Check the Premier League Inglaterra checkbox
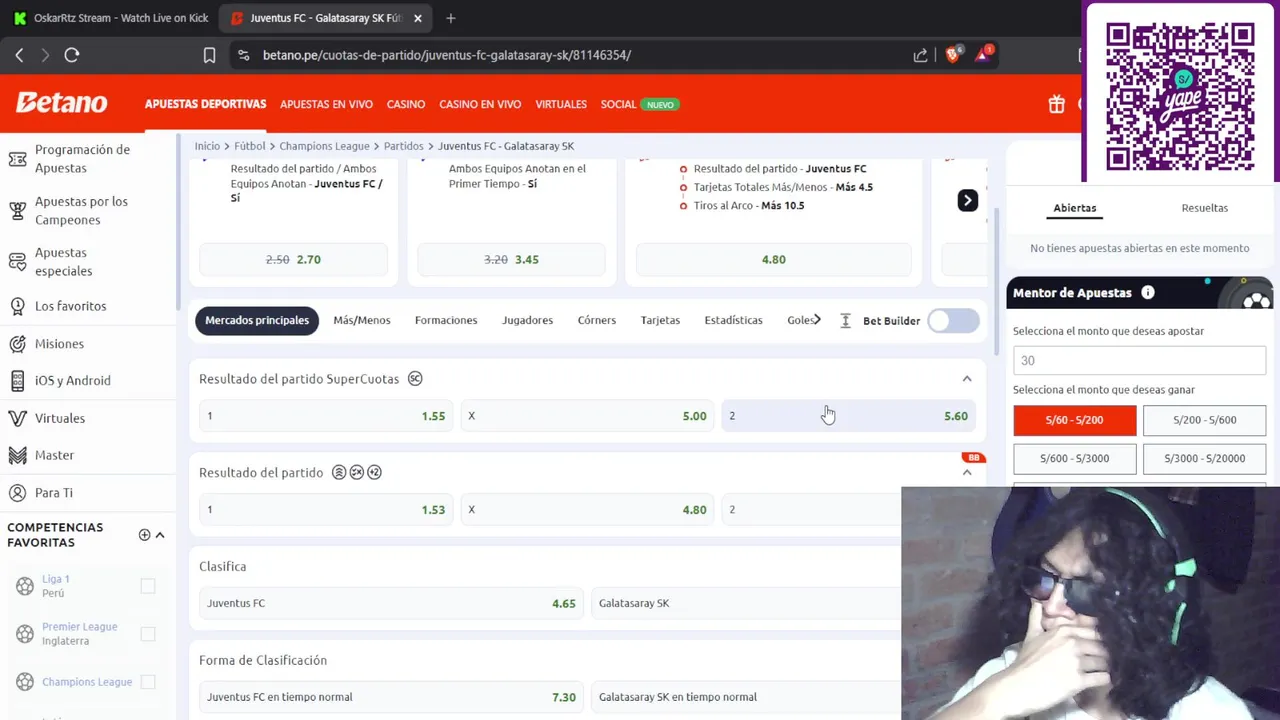This screenshot has height=720, width=1280. click(148, 634)
